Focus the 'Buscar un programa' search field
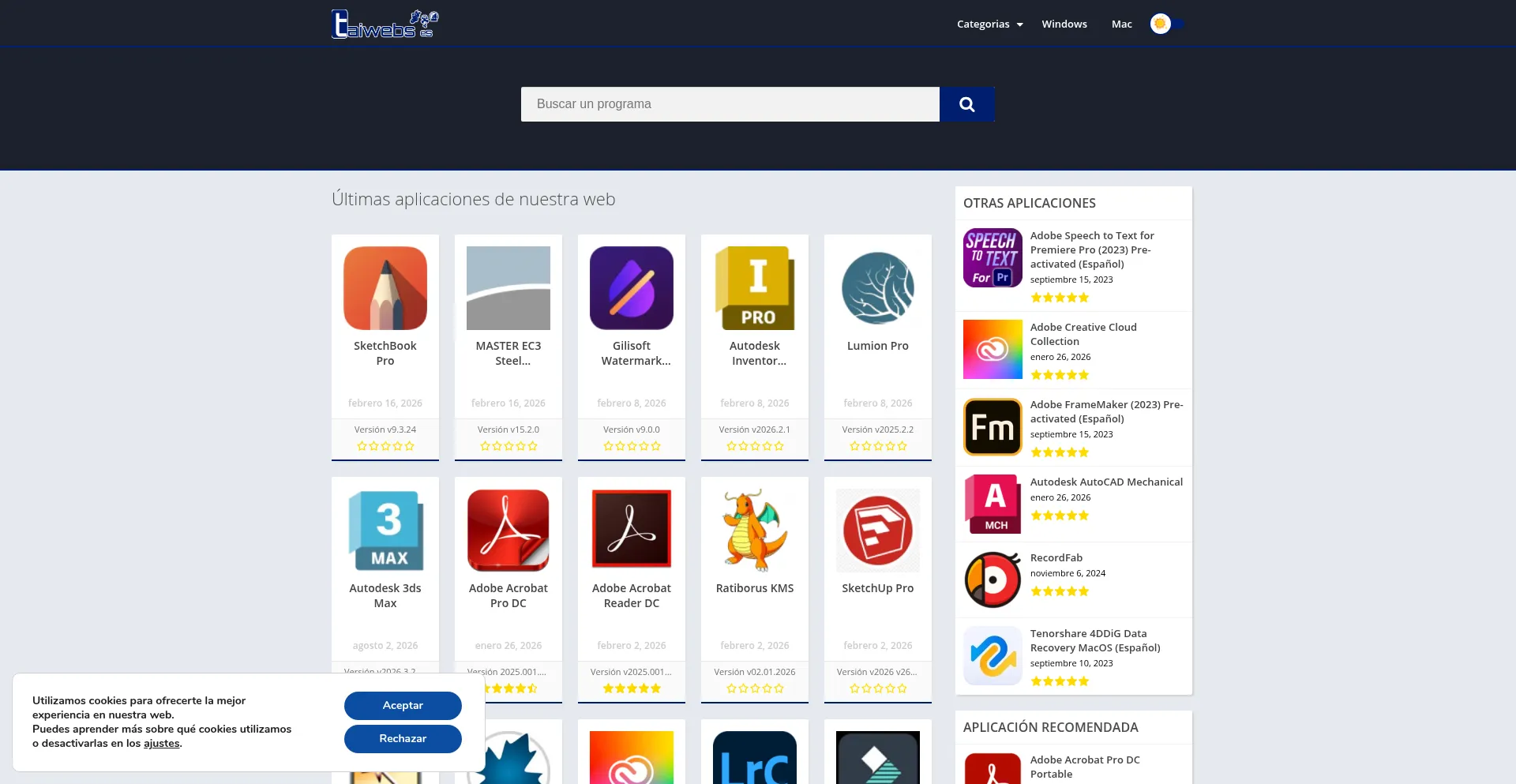Screen dimensions: 1516x784 tap(730, 104)
